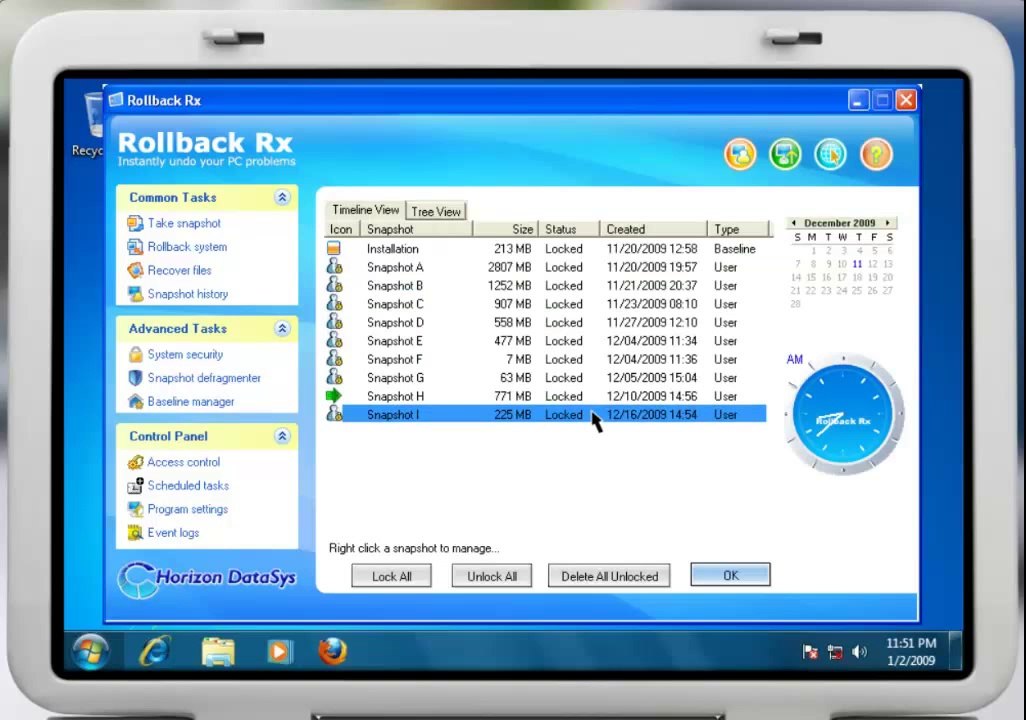Image resolution: width=1026 pixels, height=720 pixels.
Task: Open the Recycle Bin on desktop
Action: pyautogui.click(x=92, y=124)
